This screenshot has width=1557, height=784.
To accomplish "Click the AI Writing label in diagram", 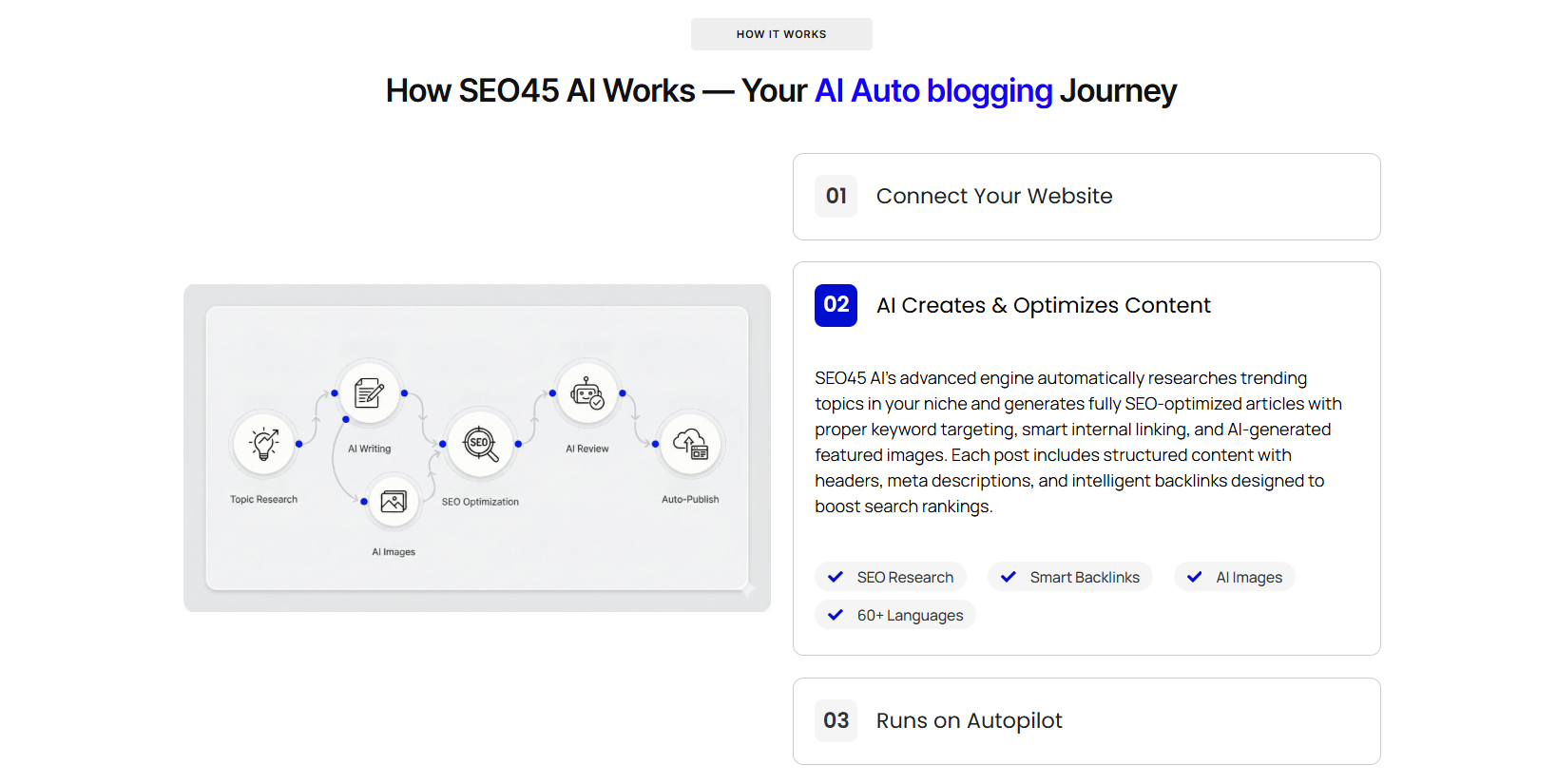I will pos(369,449).
